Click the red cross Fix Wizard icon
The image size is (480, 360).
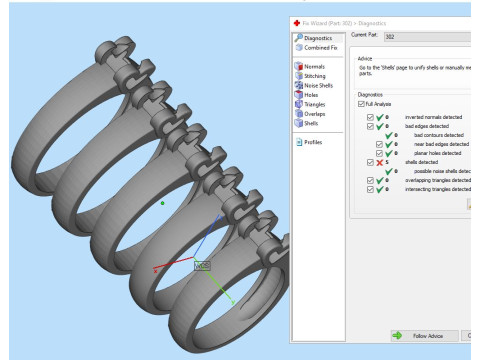pyautogui.click(x=297, y=23)
